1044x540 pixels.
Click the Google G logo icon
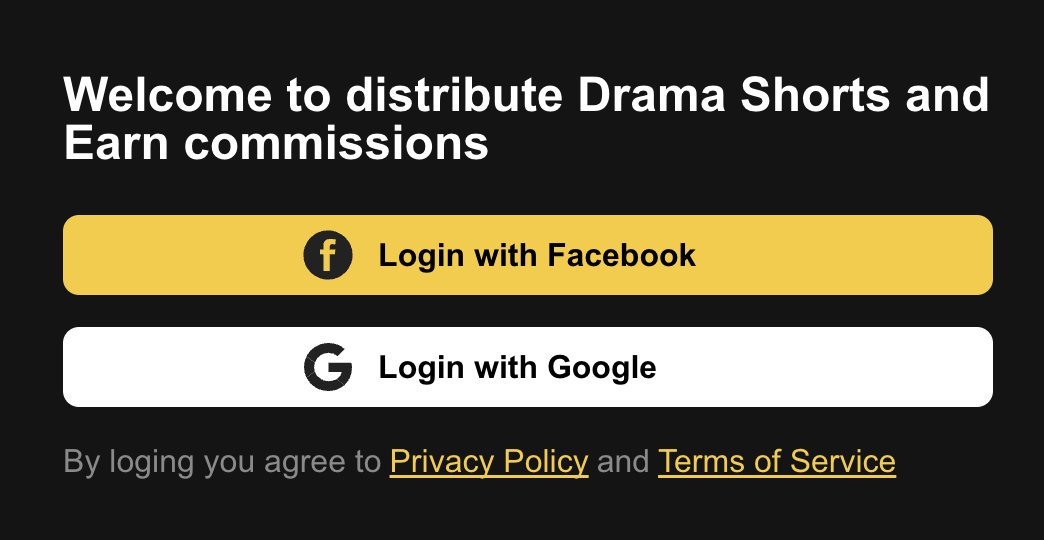(328, 367)
